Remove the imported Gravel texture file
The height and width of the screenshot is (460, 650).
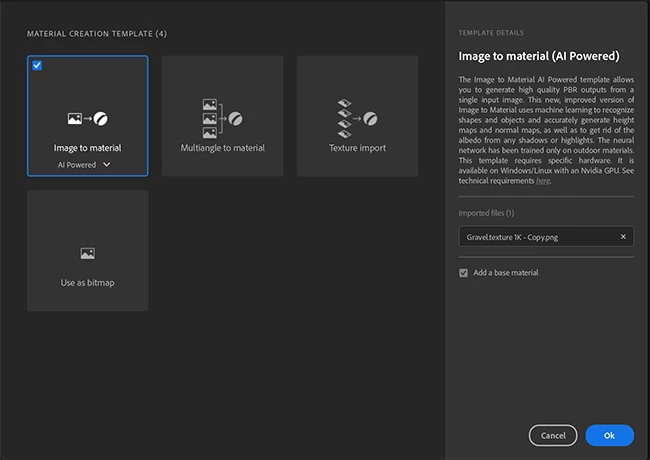tap(623, 237)
